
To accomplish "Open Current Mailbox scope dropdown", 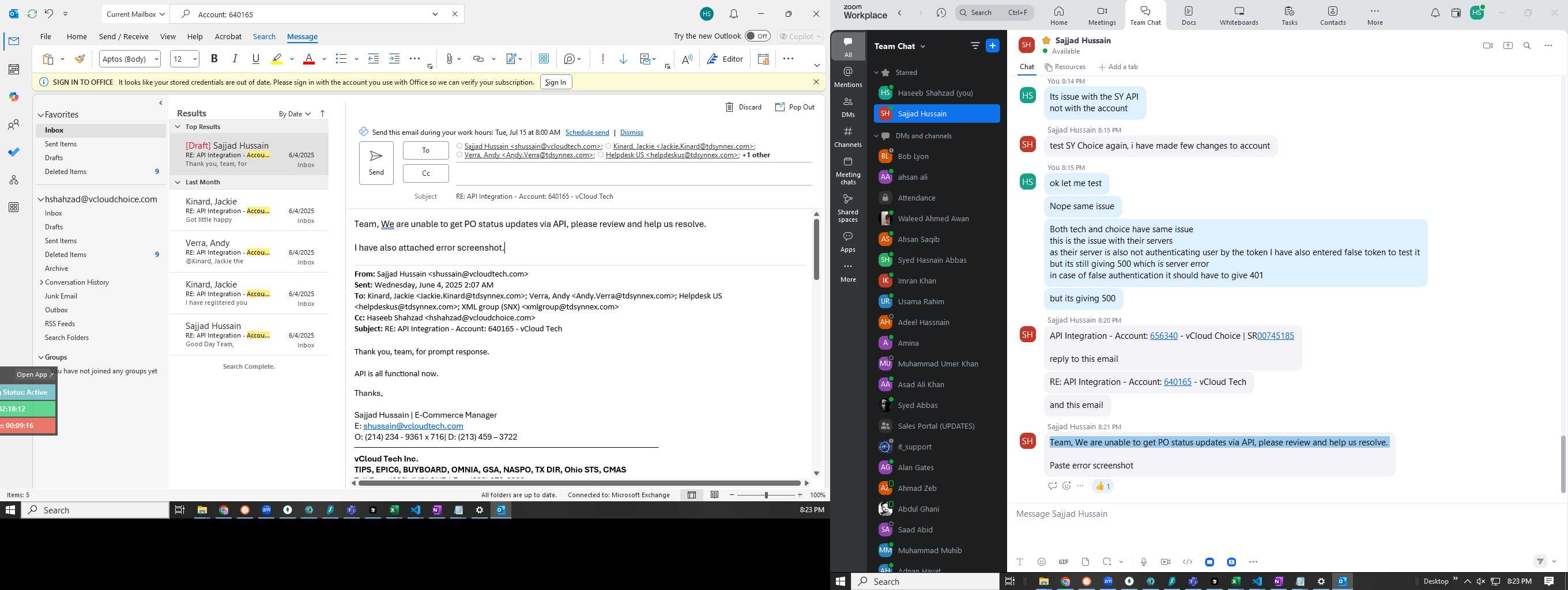I will (135, 14).
